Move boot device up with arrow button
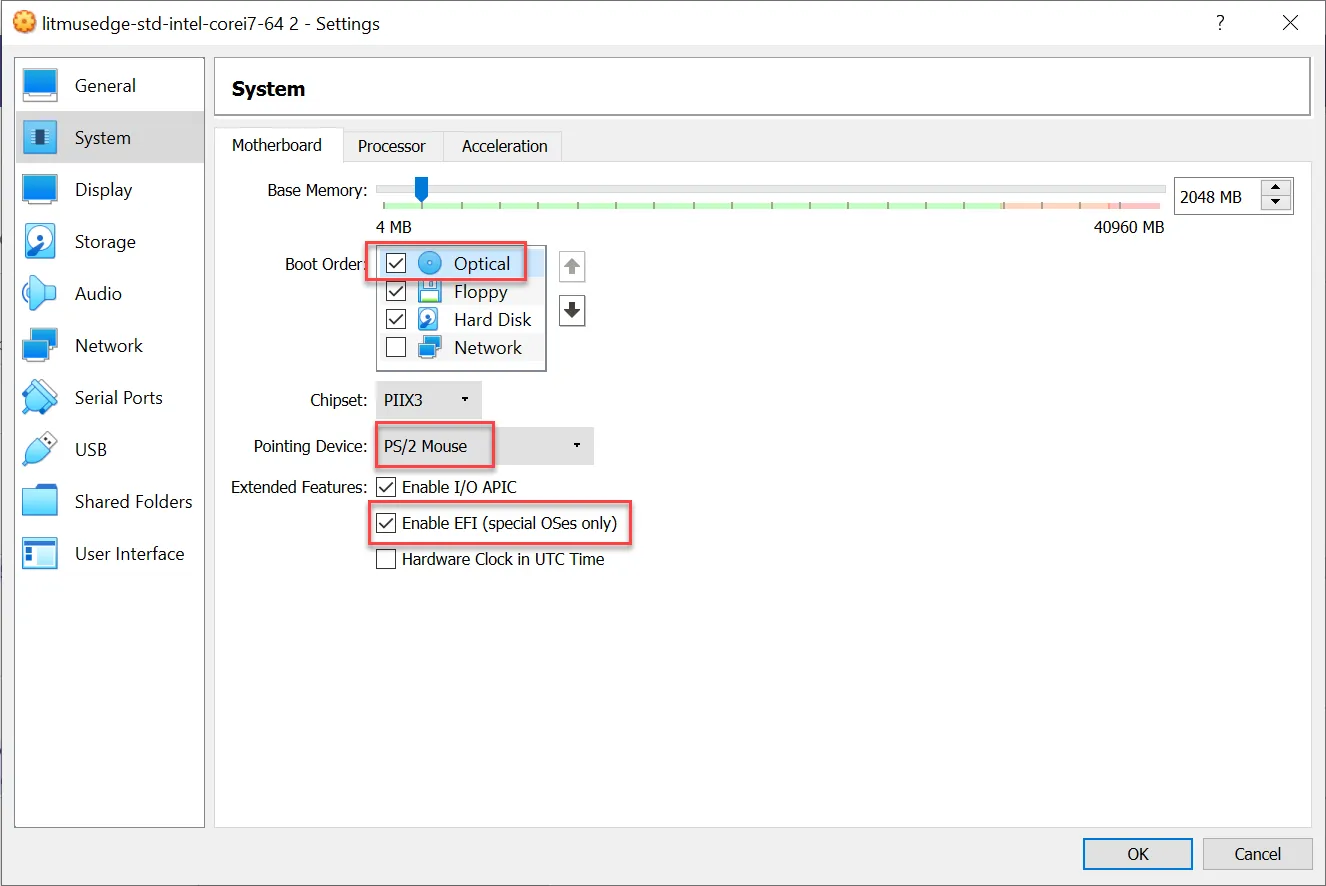 572,267
